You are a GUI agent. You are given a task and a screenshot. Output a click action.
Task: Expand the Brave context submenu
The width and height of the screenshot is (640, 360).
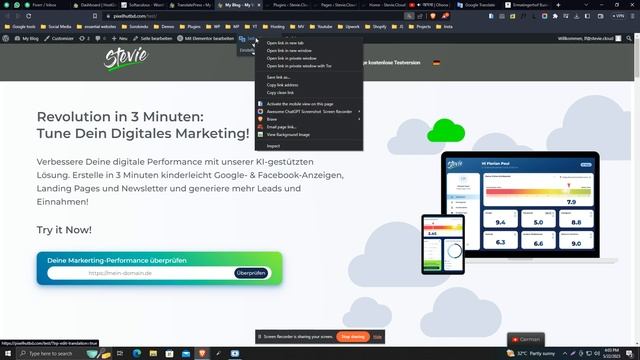click(309, 119)
